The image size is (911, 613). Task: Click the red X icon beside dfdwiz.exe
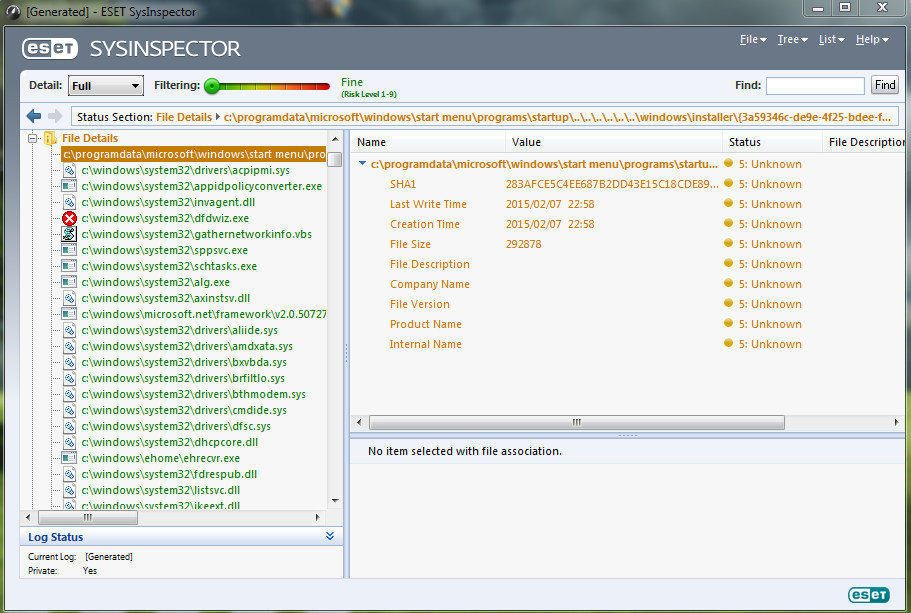(x=70, y=218)
